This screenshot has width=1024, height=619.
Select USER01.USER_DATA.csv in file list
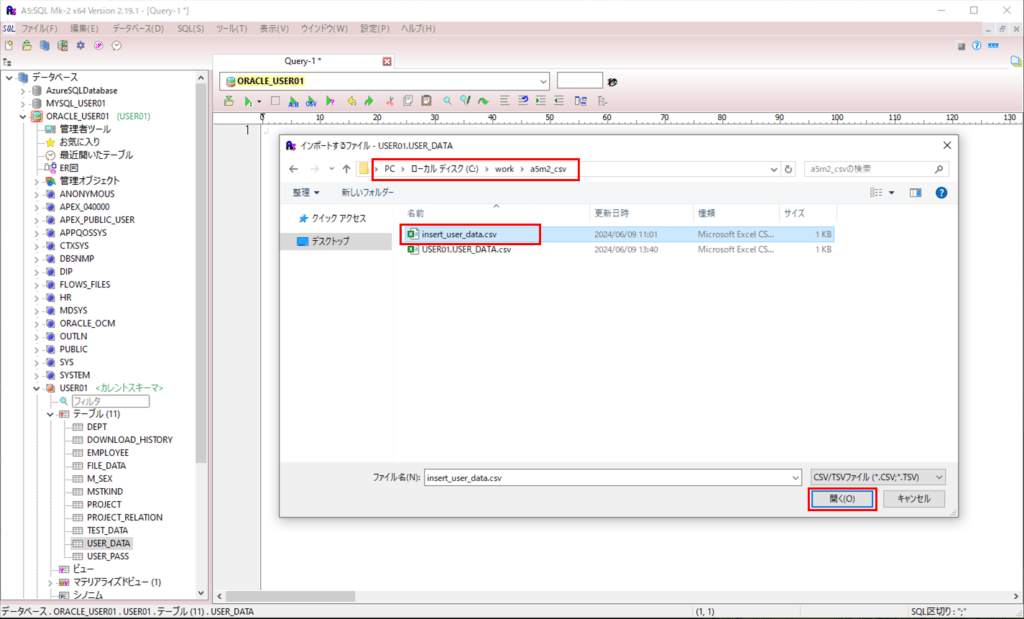pyautogui.click(x=466, y=250)
